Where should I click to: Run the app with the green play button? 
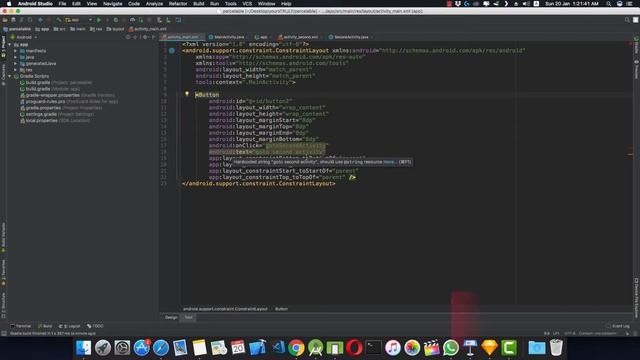(x=99, y=20)
